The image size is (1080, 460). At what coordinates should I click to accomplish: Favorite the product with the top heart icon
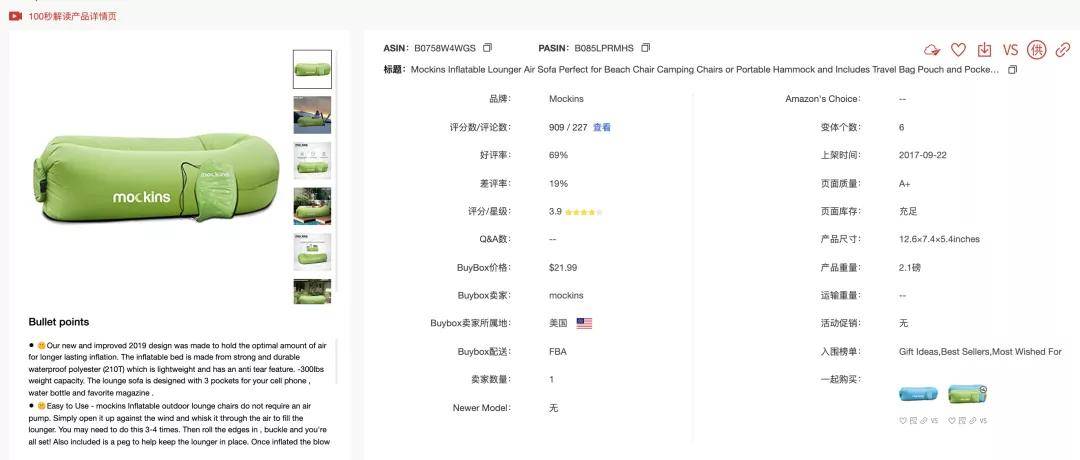pyautogui.click(x=958, y=50)
